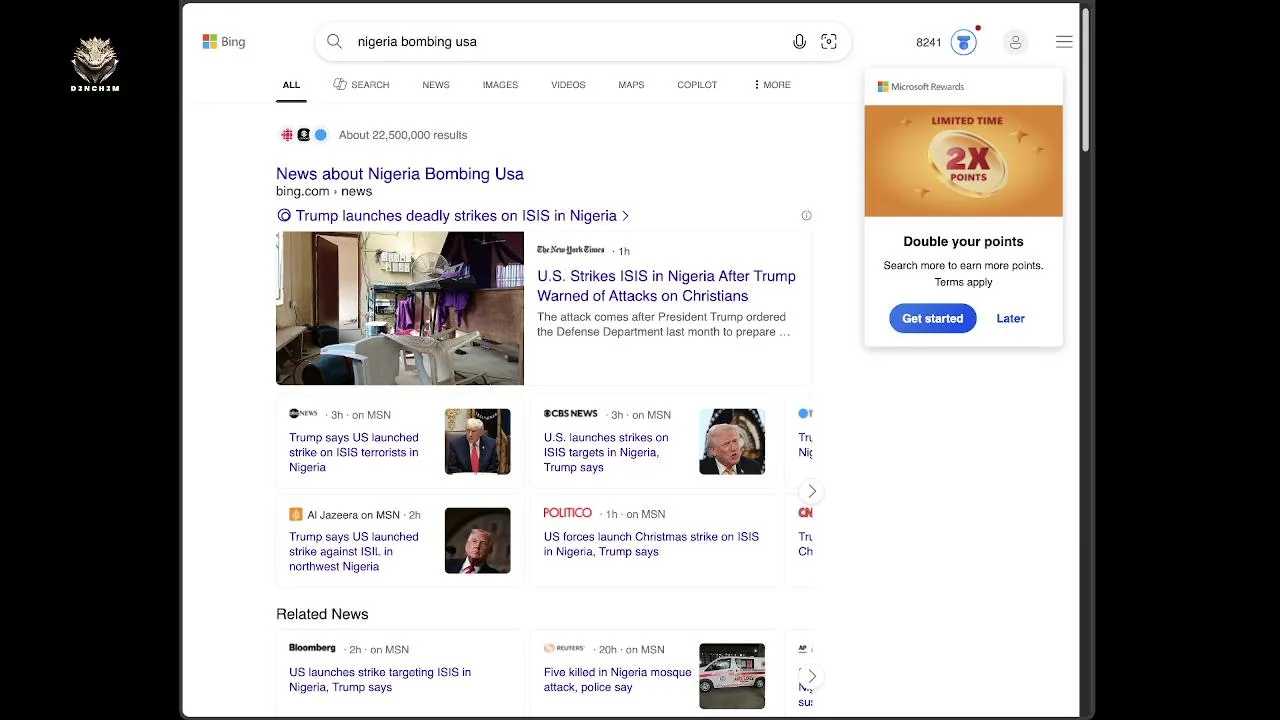This screenshot has height=720, width=1280.
Task: Click the 8241 rewards points count
Action: [929, 42]
